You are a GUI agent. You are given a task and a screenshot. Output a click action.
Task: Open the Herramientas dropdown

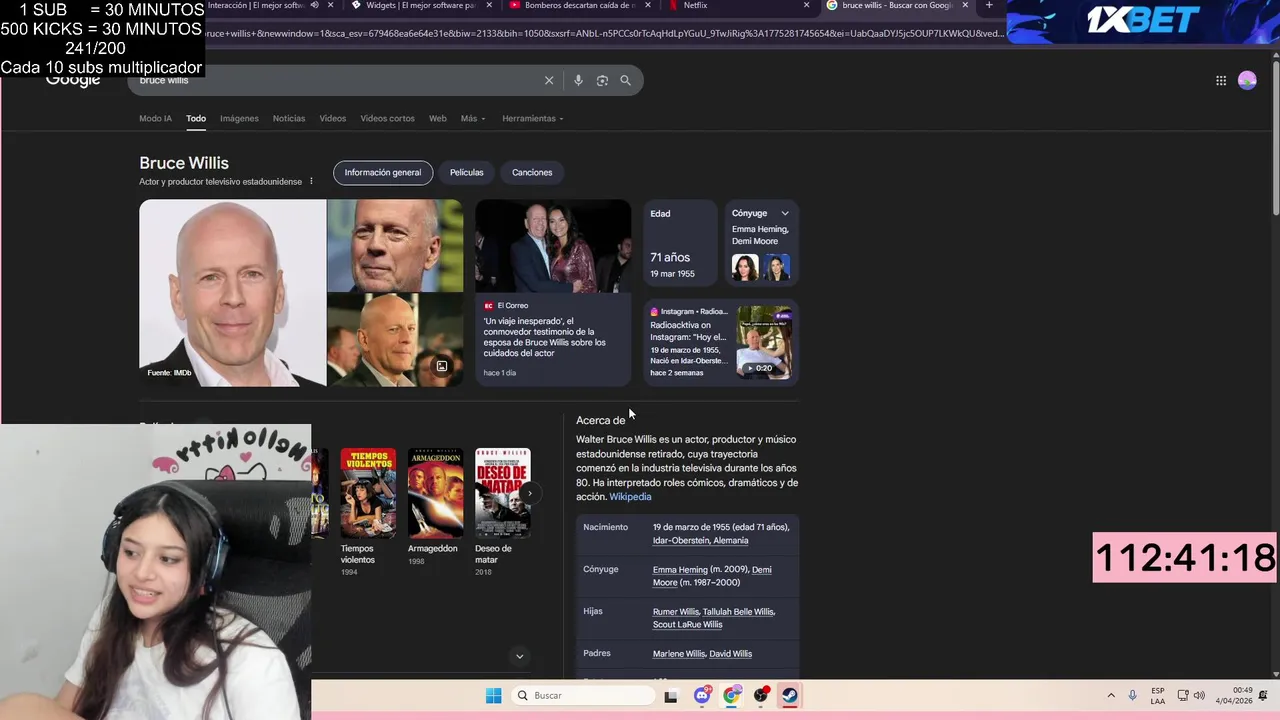click(x=533, y=118)
